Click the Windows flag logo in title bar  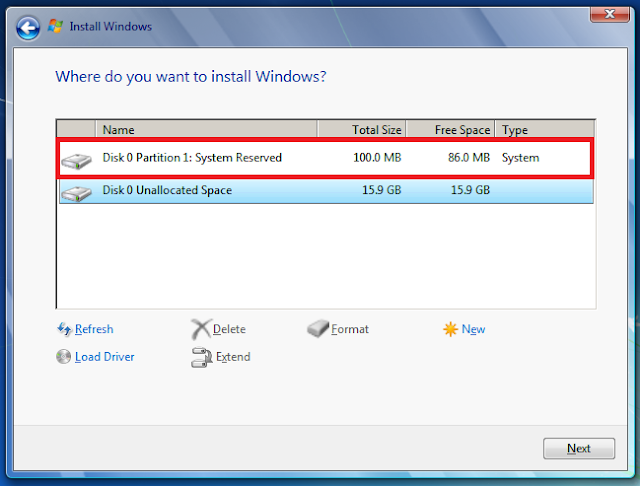[x=56, y=26]
